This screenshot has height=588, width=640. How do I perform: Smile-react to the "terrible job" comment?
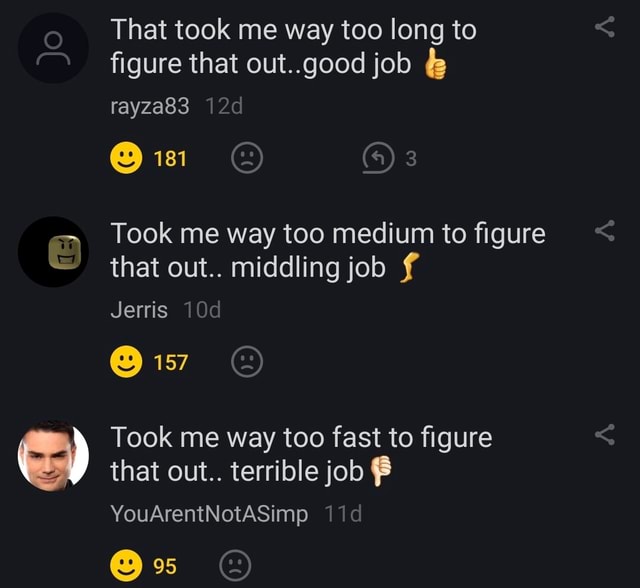coord(126,566)
